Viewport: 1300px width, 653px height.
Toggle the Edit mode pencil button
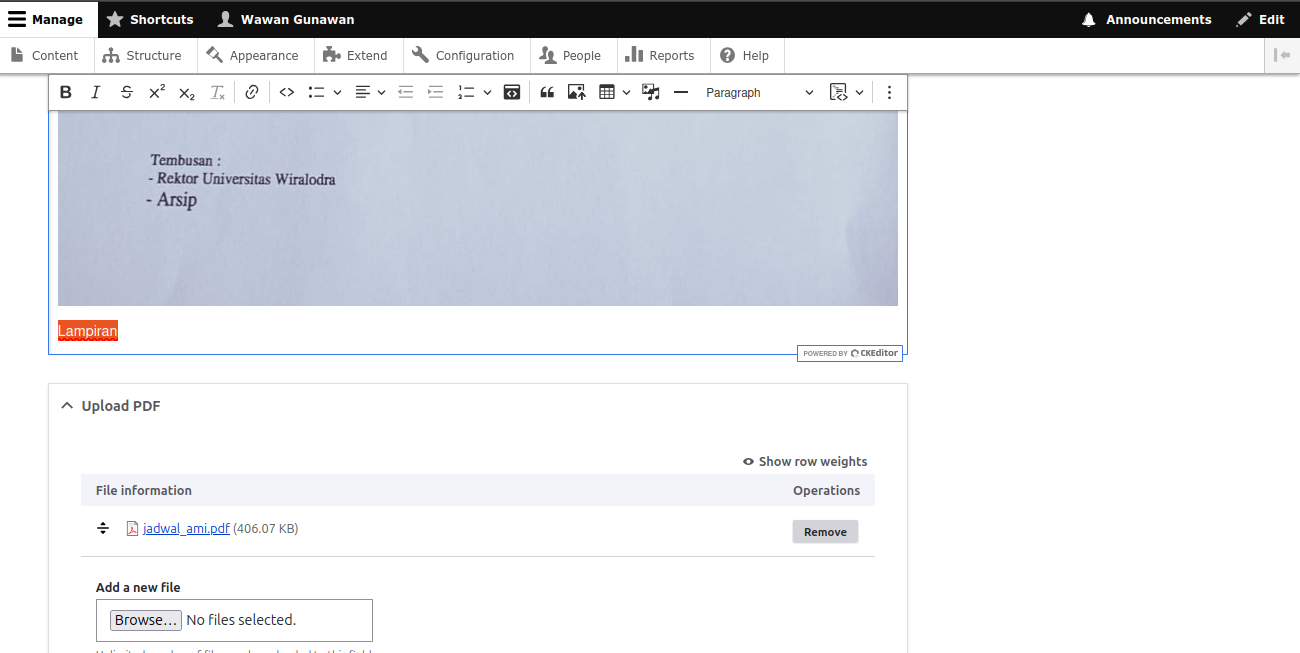coord(1260,19)
